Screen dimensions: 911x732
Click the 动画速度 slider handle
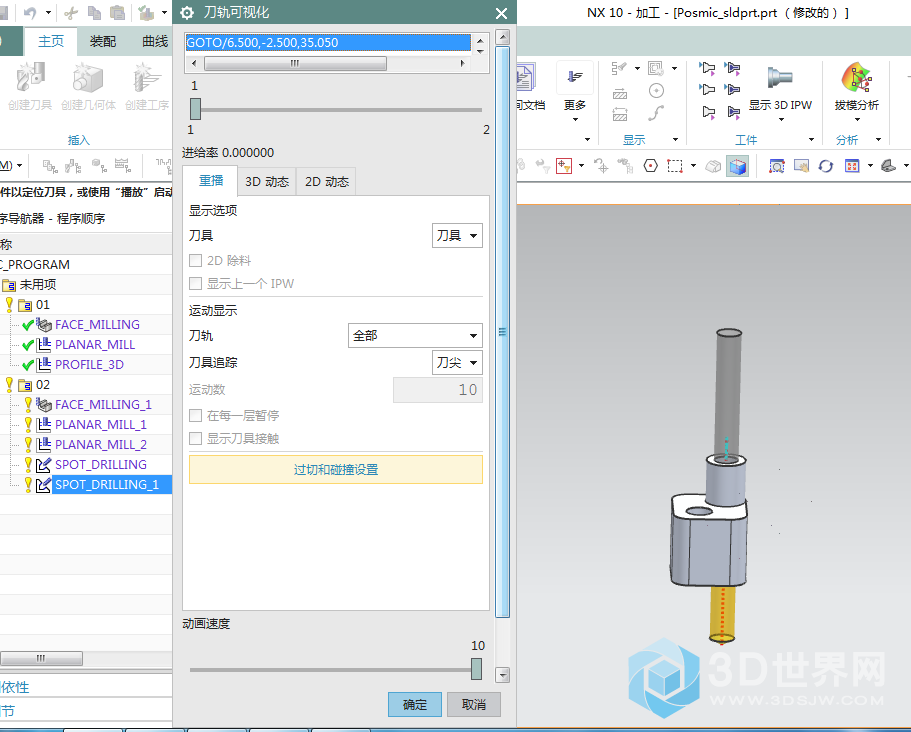(x=477, y=669)
